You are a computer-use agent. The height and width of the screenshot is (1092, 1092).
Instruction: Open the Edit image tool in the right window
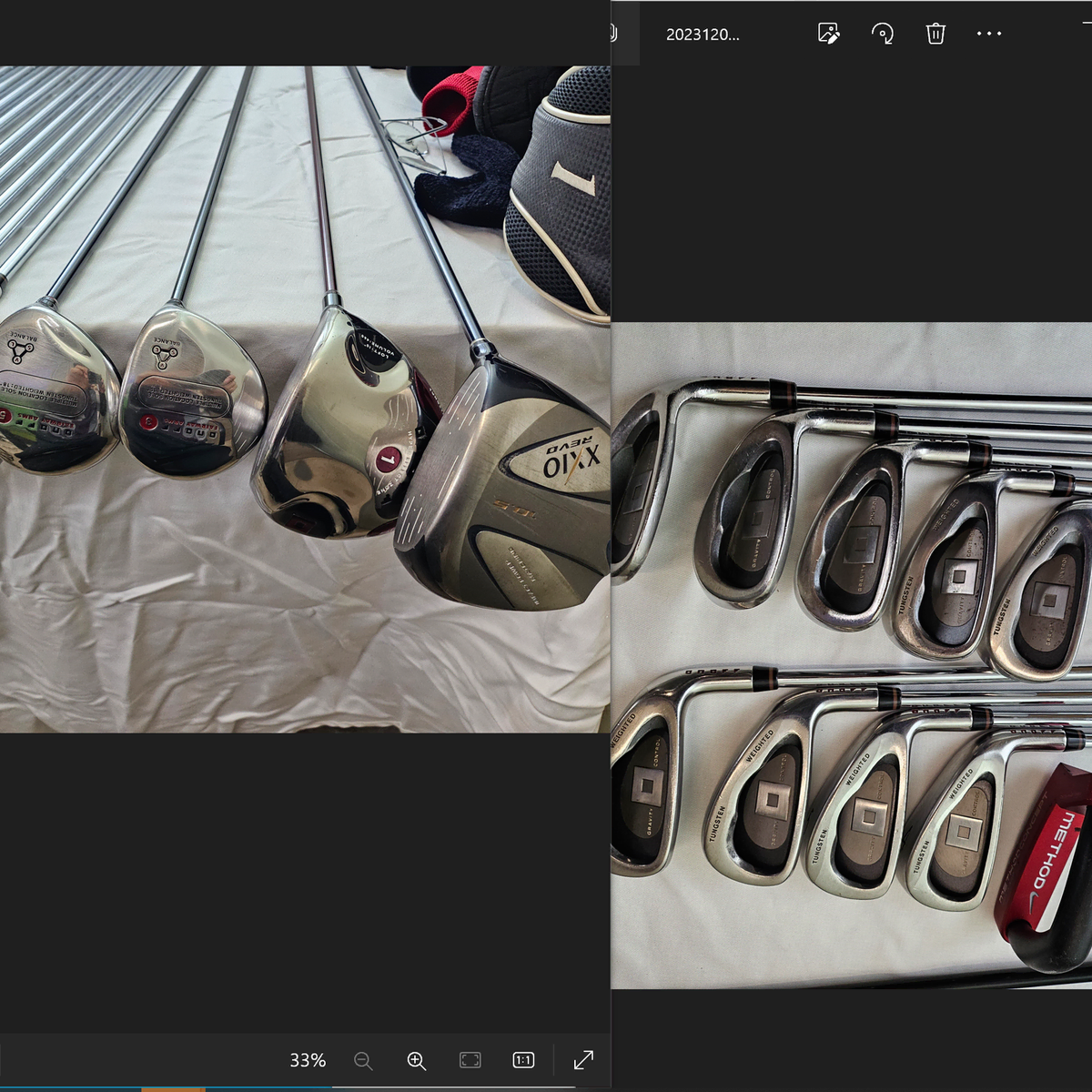pyautogui.click(x=828, y=34)
